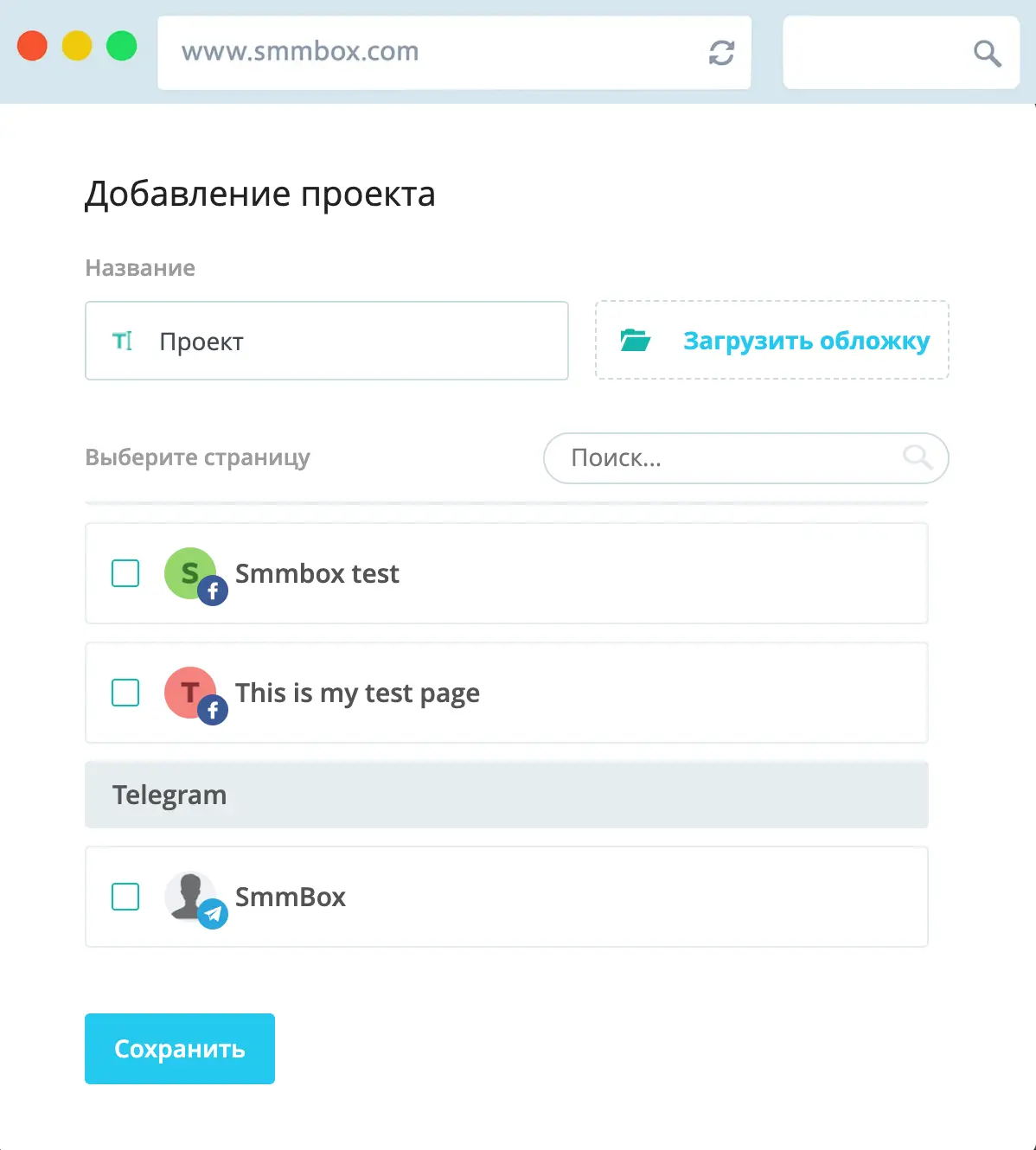The height and width of the screenshot is (1150, 1036).
Task: Click the Добавление проекта heading
Action: tap(260, 194)
